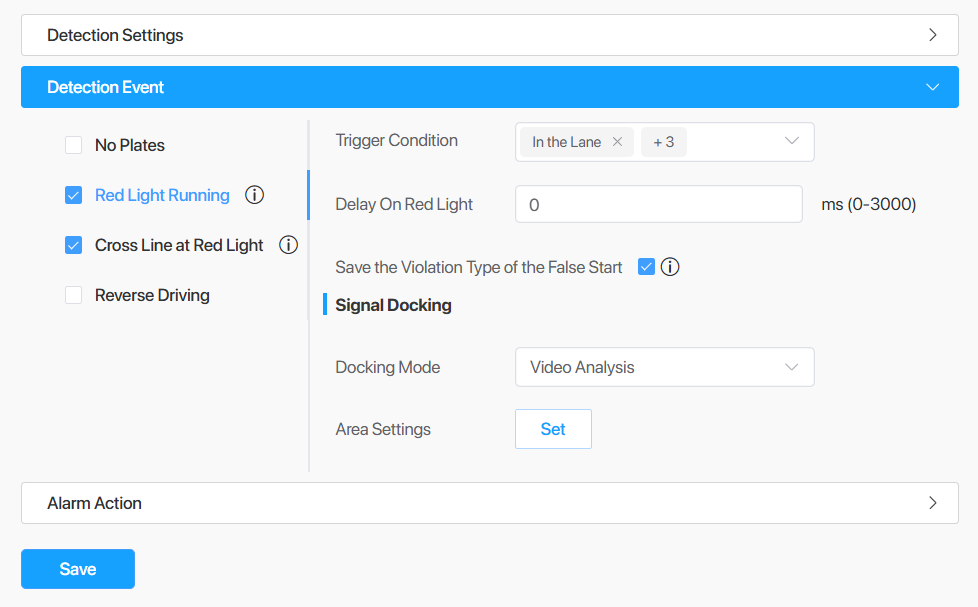Click the Red Light Running info icon

click(254, 195)
